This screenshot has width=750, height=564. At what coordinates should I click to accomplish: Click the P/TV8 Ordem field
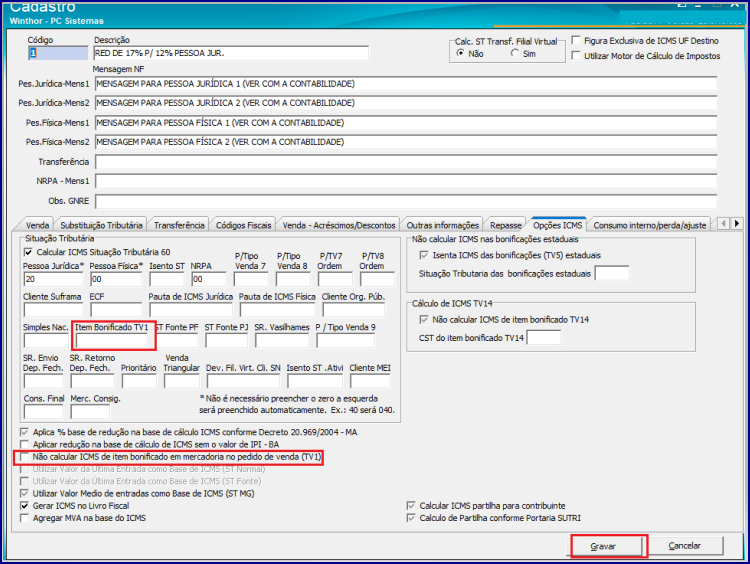(377, 279)
